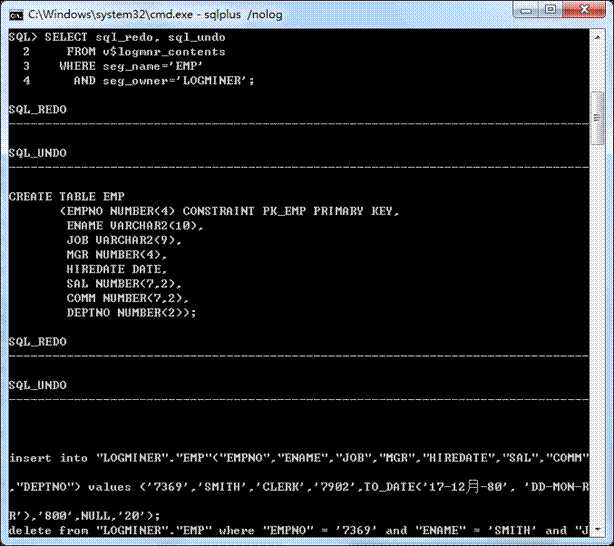
Task: Minimize the cmd.exe window
Action: click(526, 10)
